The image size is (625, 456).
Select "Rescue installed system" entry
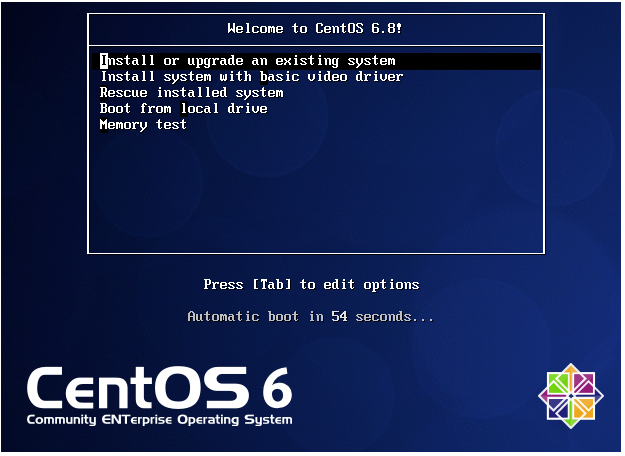point(191,92)
